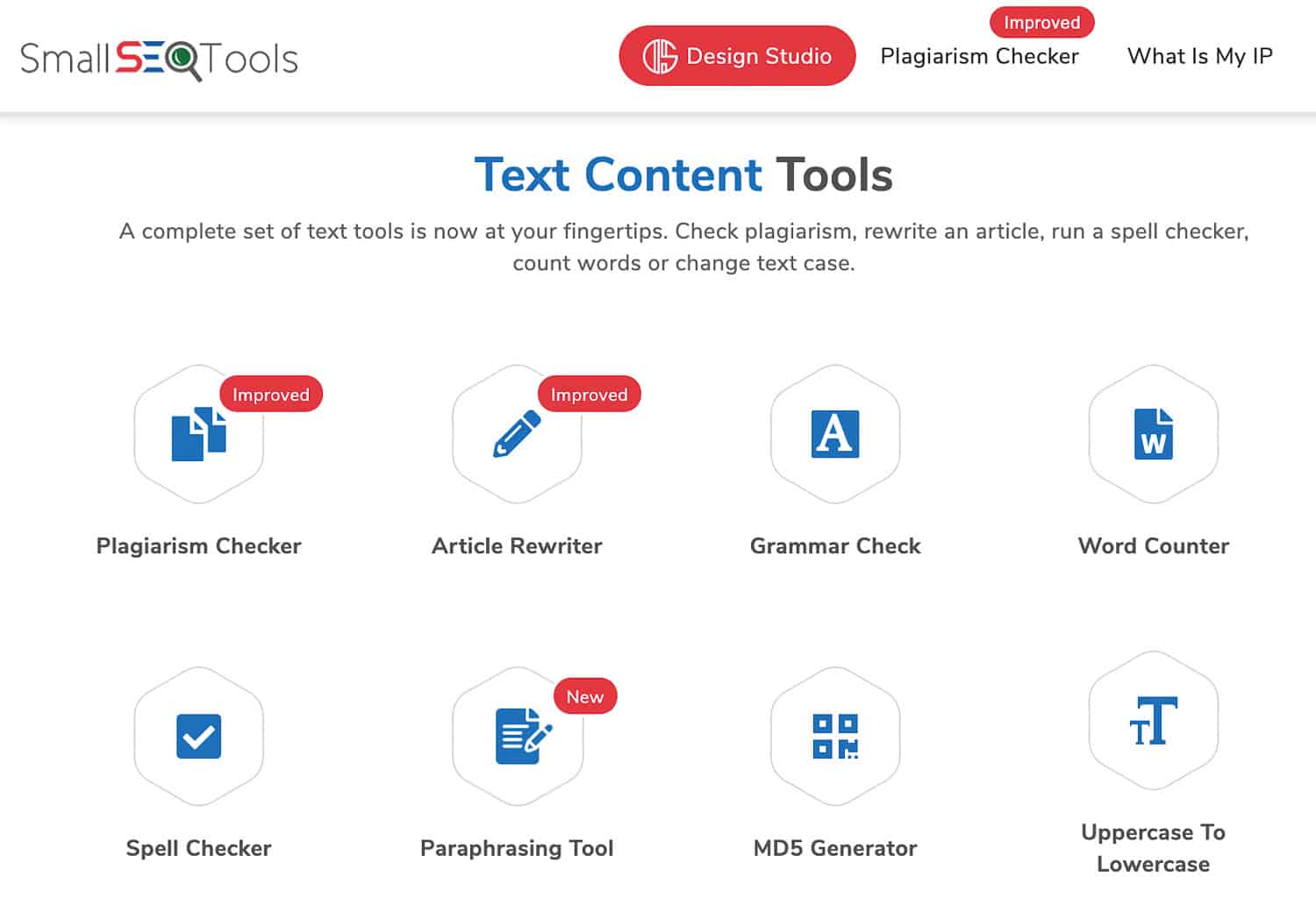This screenshot has width=1316, height=905.
Task: Click the Grammar Check text label
Action: coord(834,545)
